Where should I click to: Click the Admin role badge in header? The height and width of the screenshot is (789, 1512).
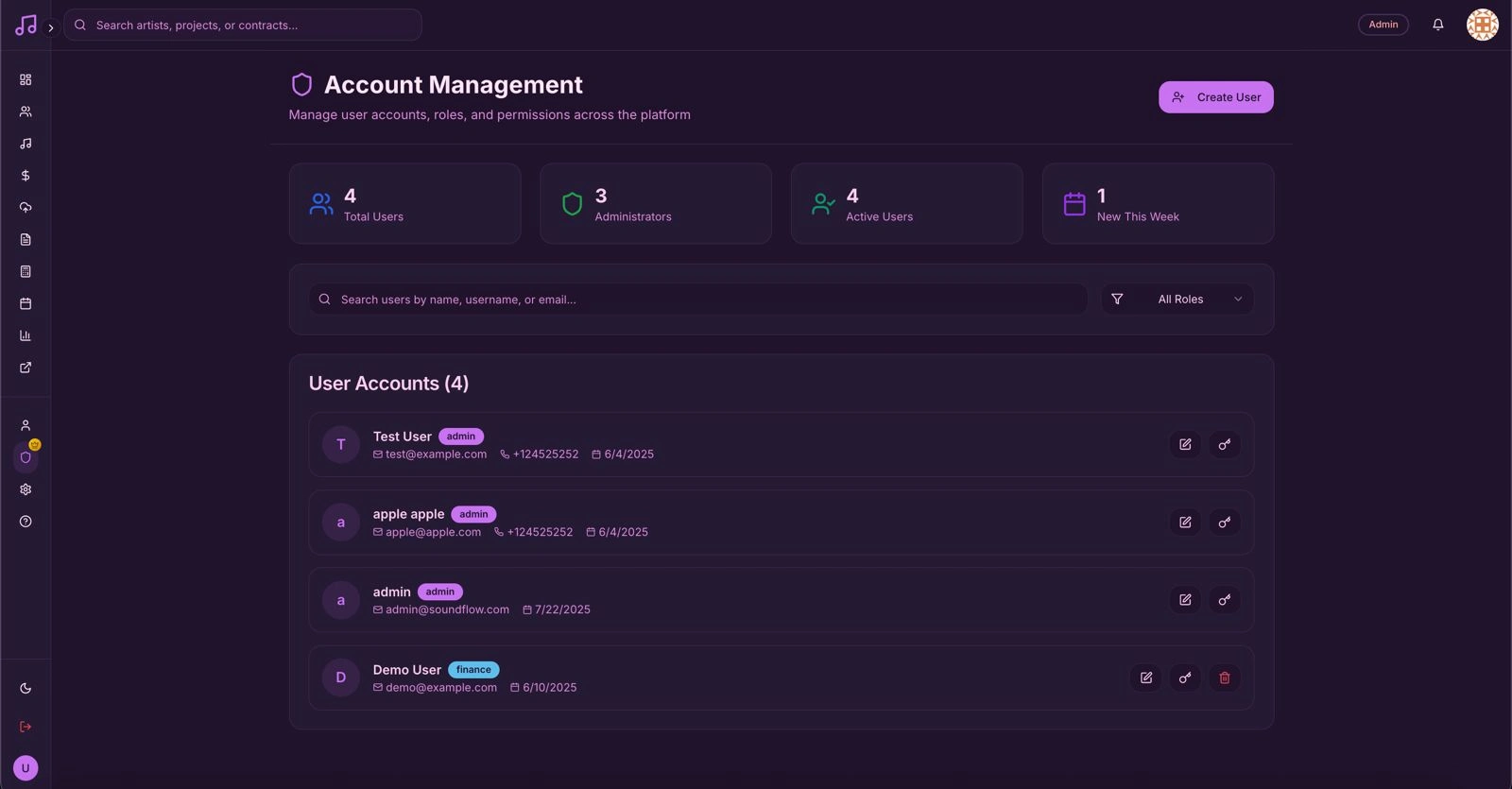coord(1383,25)
